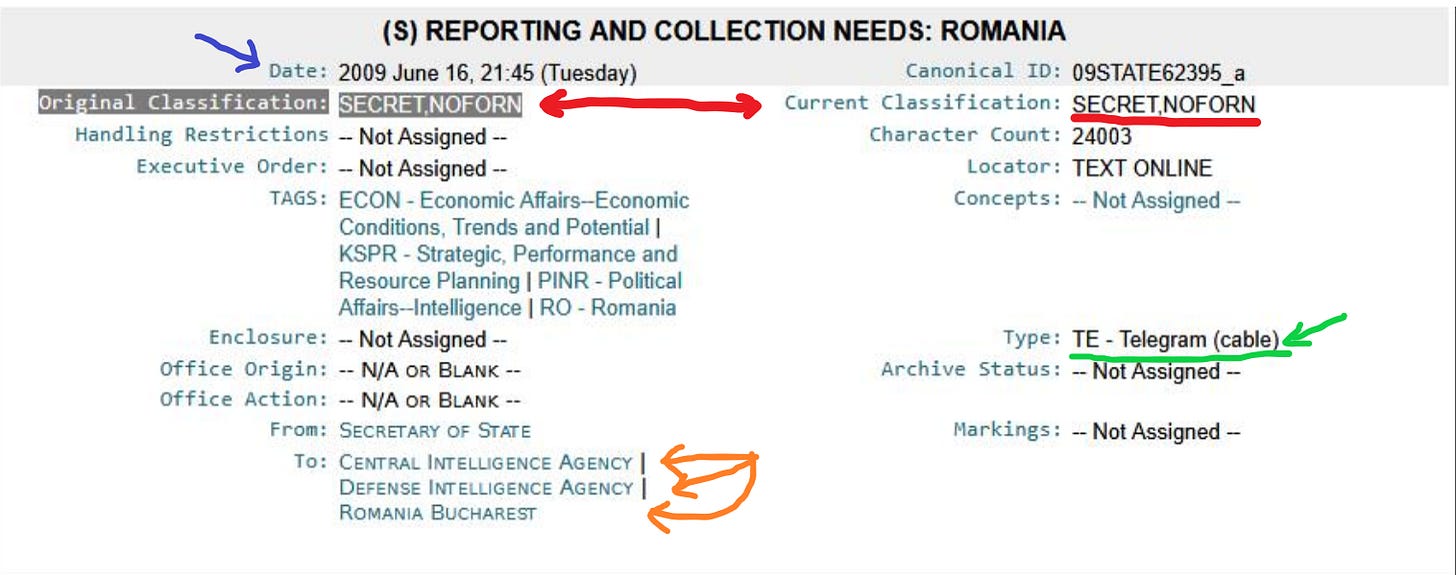
Task: Open the PINR - Political Affairs--Intelligence tag link
Action: click(510, 294)
